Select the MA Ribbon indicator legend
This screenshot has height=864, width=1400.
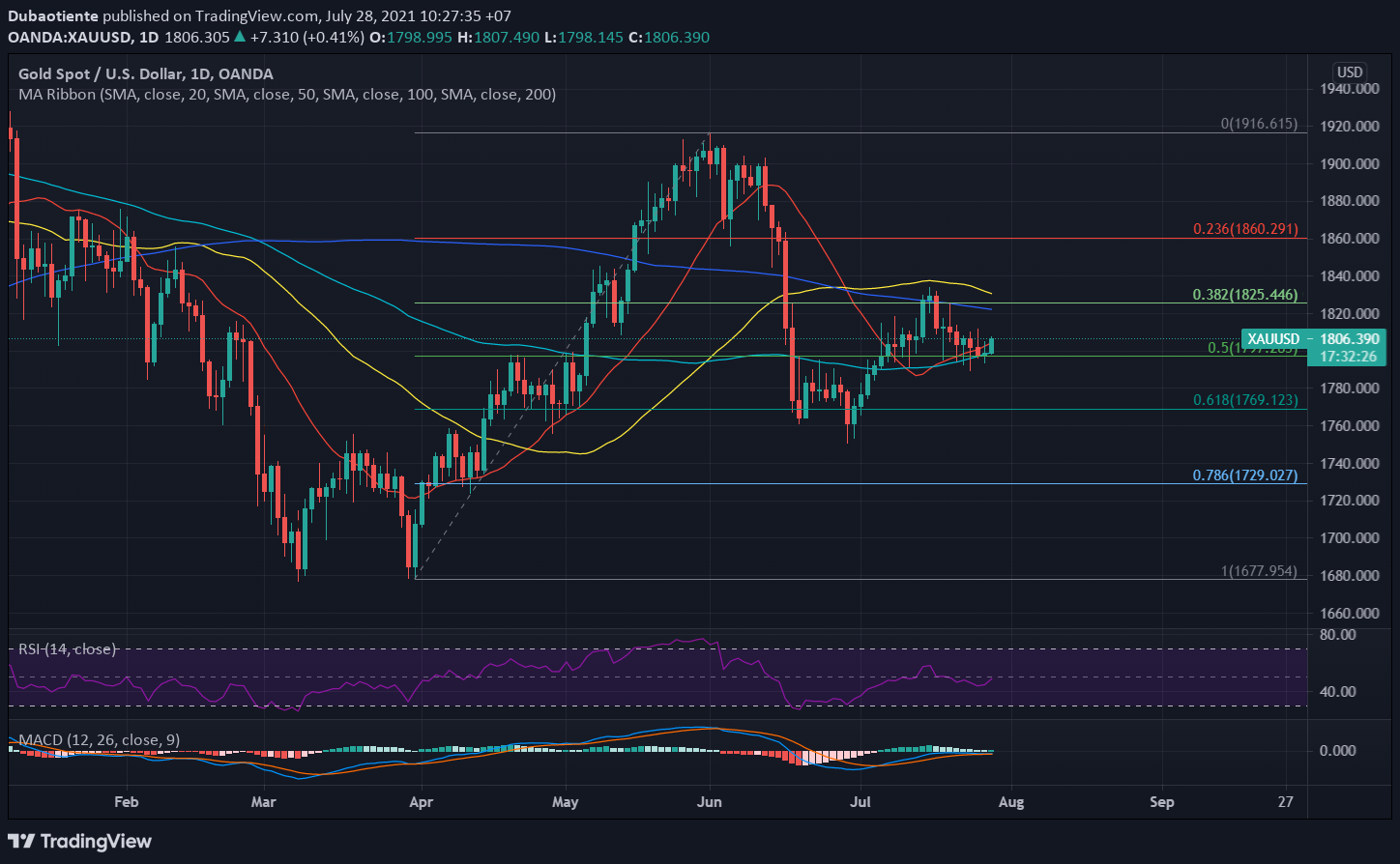click(287, 95)
